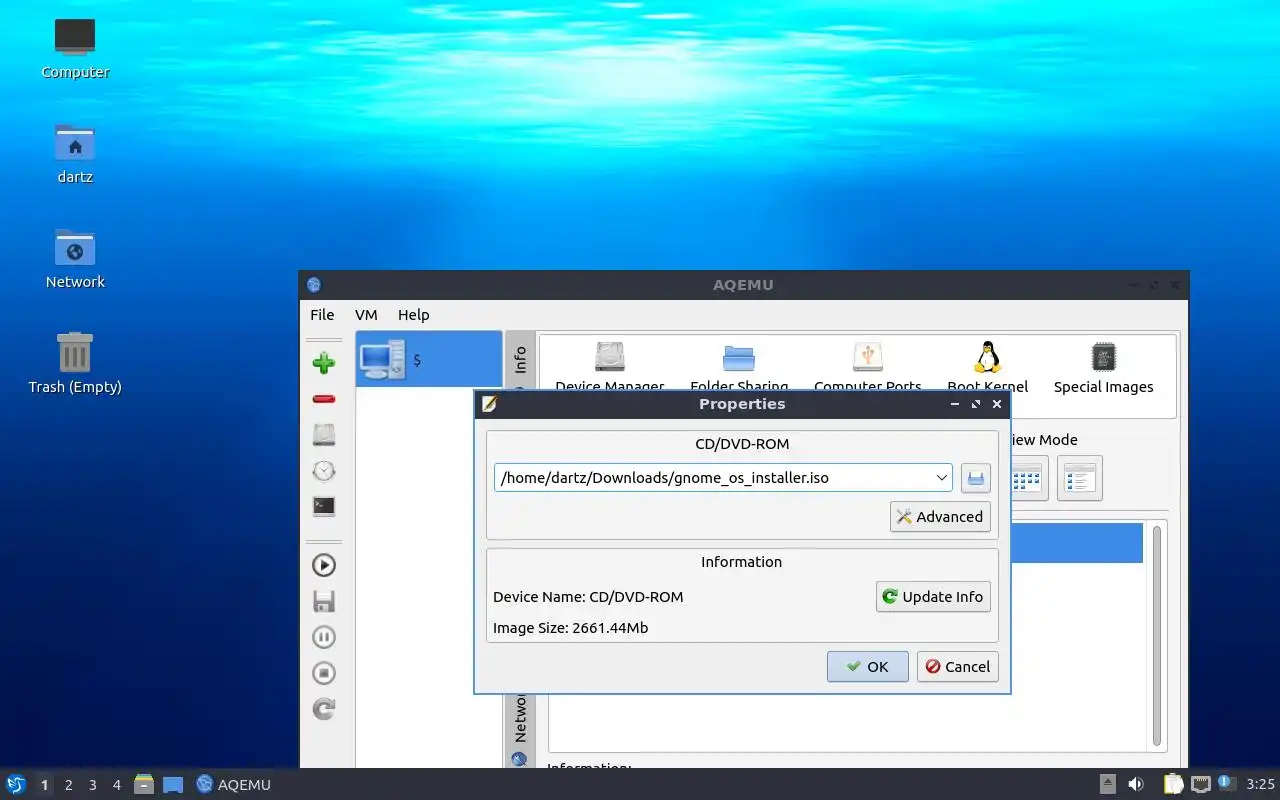
Task: Click 'Image Size: 2661.44Mb' text
Action: click(x=570, y=628)
